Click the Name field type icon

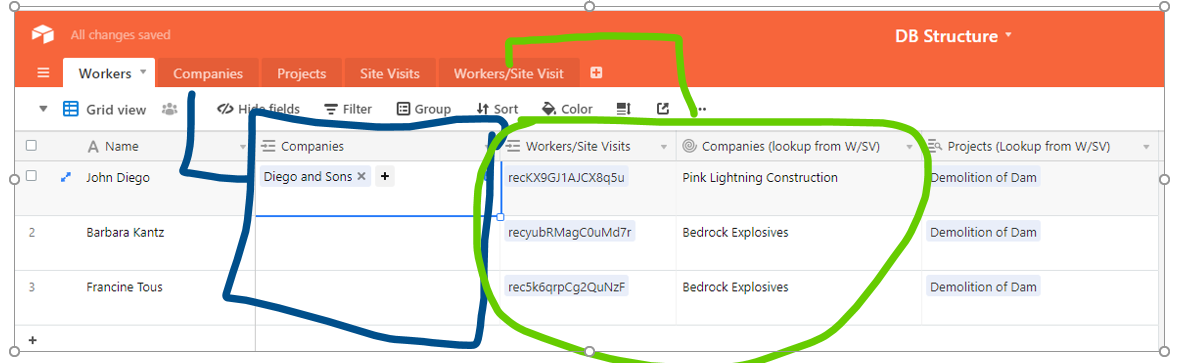[x=93, y=146]
